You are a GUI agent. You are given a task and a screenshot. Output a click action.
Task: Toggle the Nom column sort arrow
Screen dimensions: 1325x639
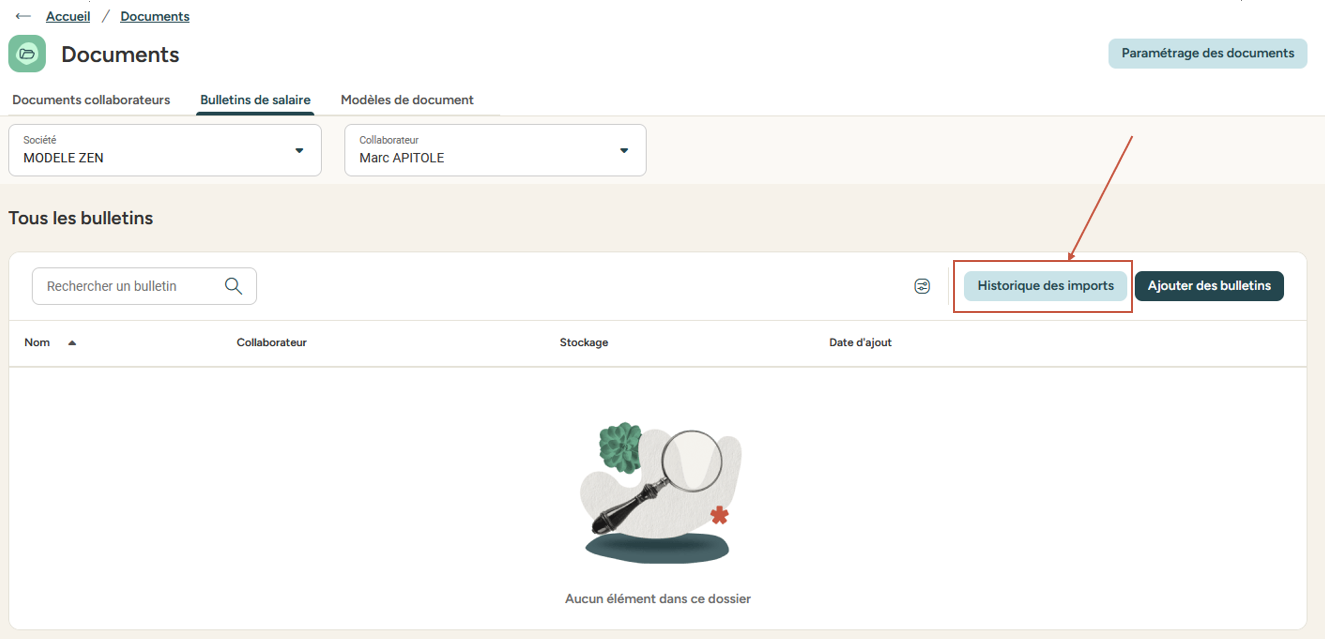[x=72, y=343]
